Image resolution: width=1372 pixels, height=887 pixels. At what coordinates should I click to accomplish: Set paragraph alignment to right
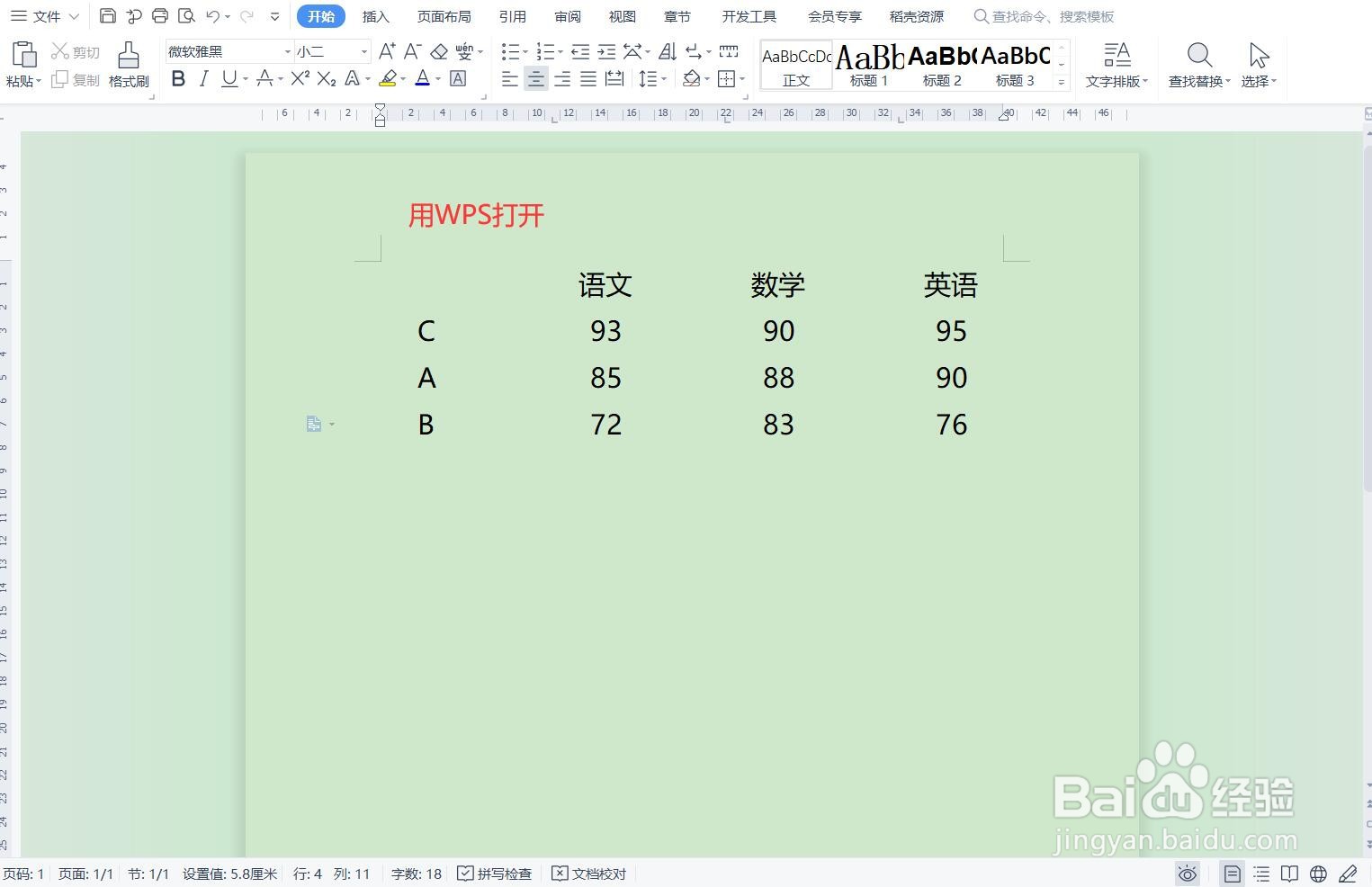562,79
